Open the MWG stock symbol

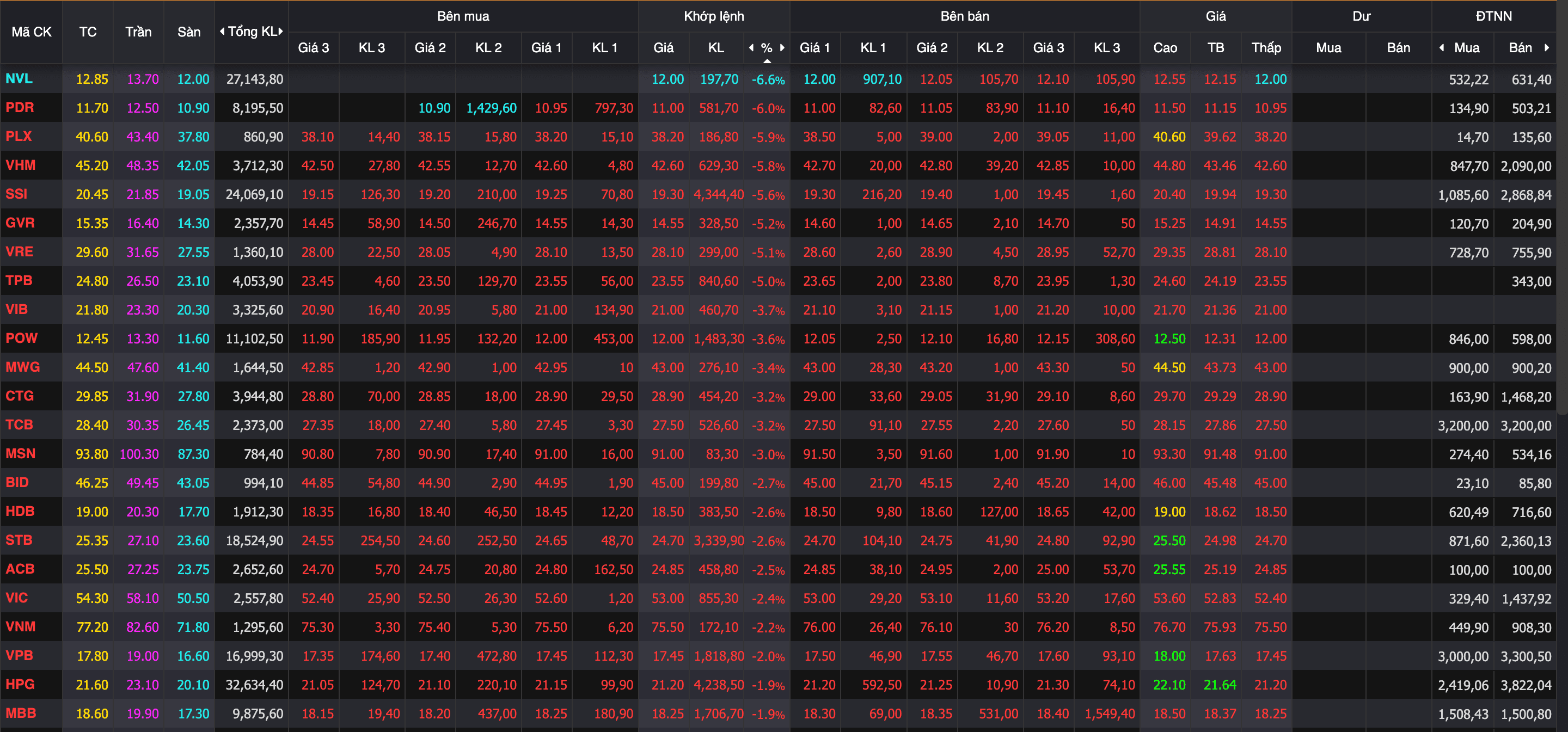pyautogui.click(x=22, y=367)
